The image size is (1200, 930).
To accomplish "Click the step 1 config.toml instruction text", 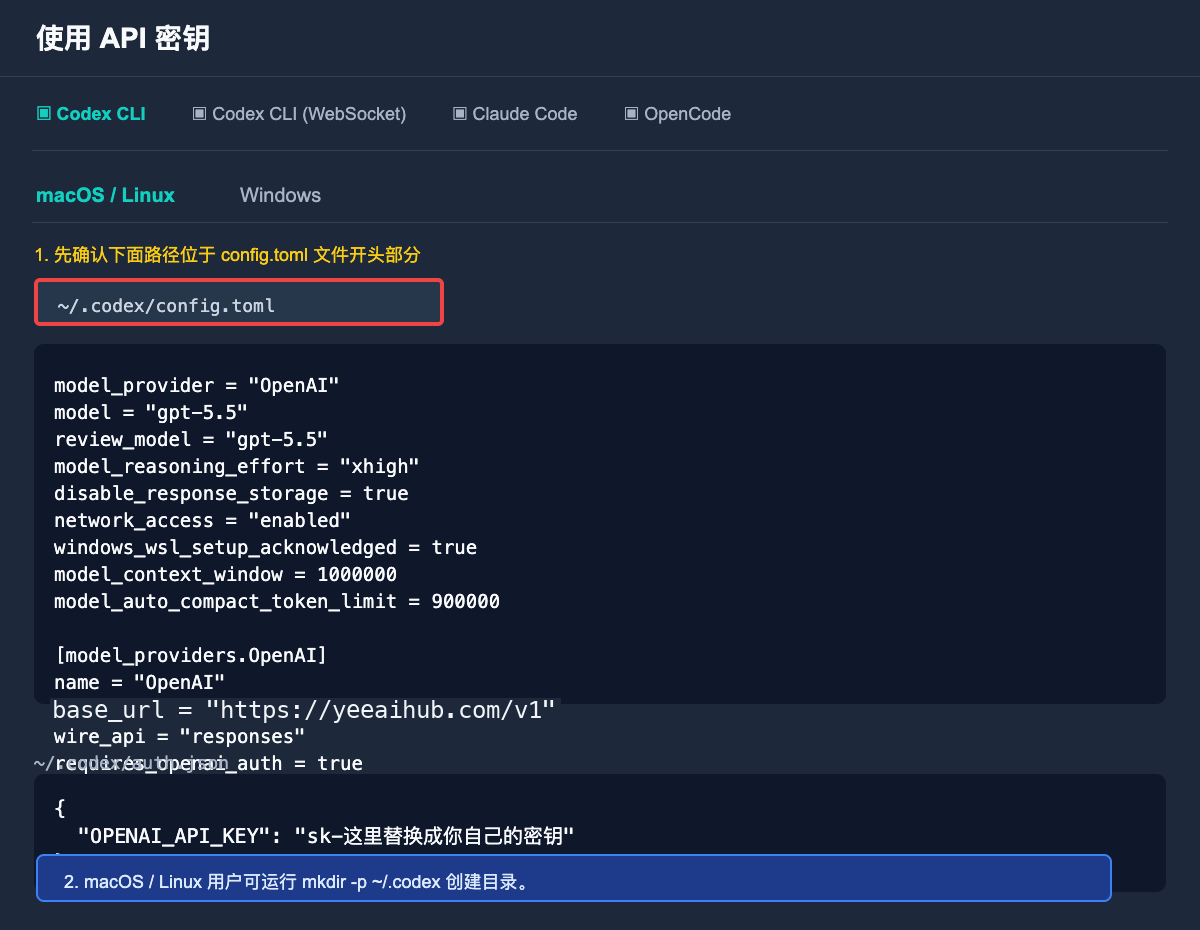I will [x=228, y=256].
